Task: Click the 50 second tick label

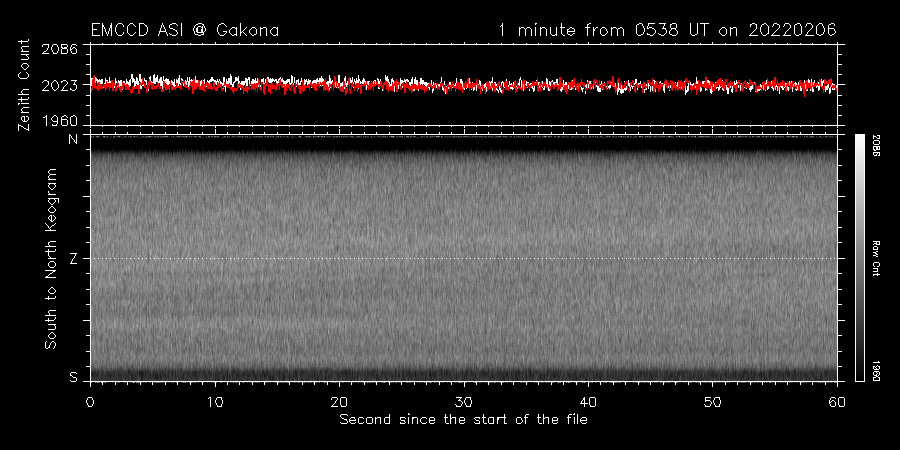Action: 713,401
